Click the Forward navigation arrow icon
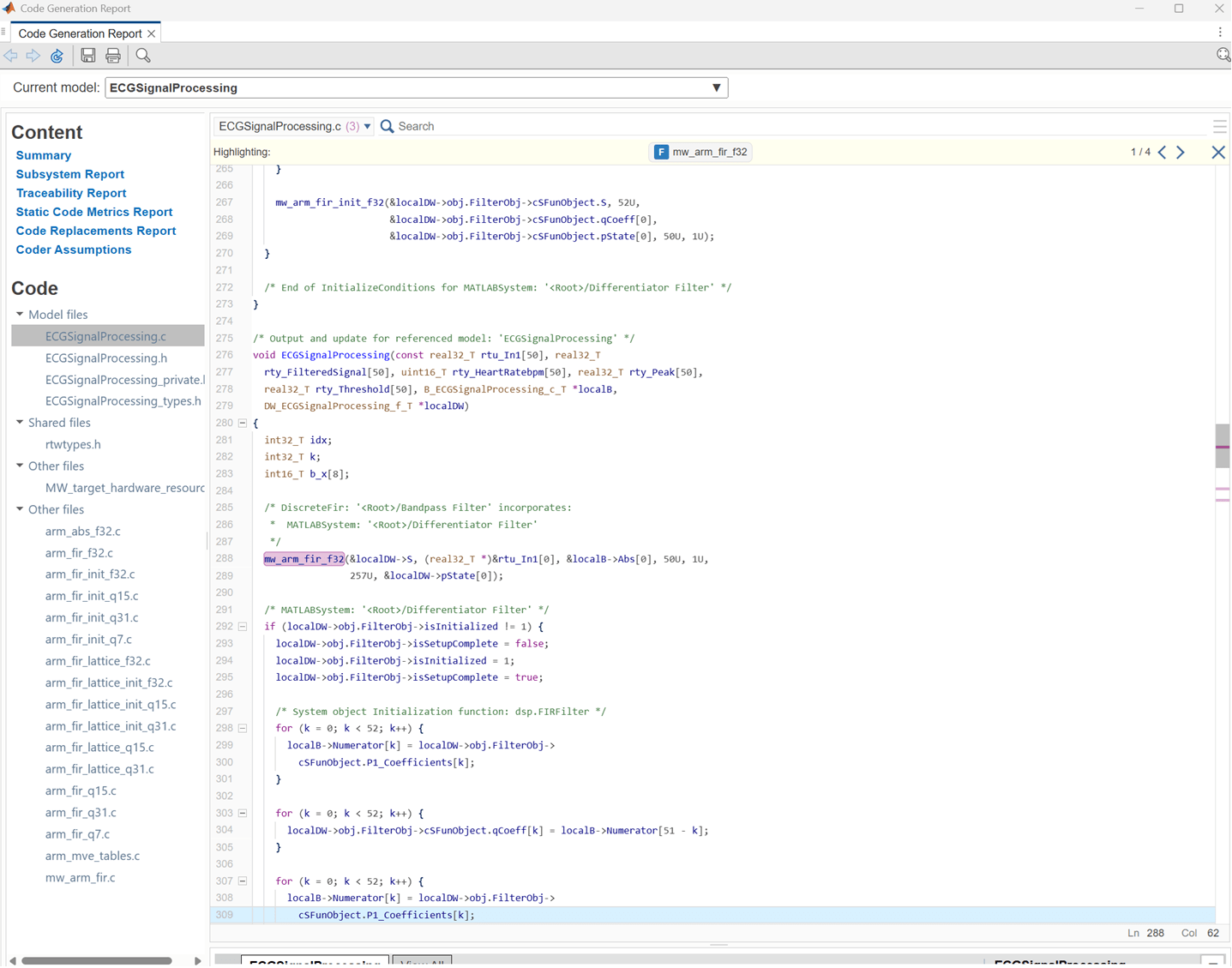Viewport: 1232px width, 968px height. [x=33, y=56]
